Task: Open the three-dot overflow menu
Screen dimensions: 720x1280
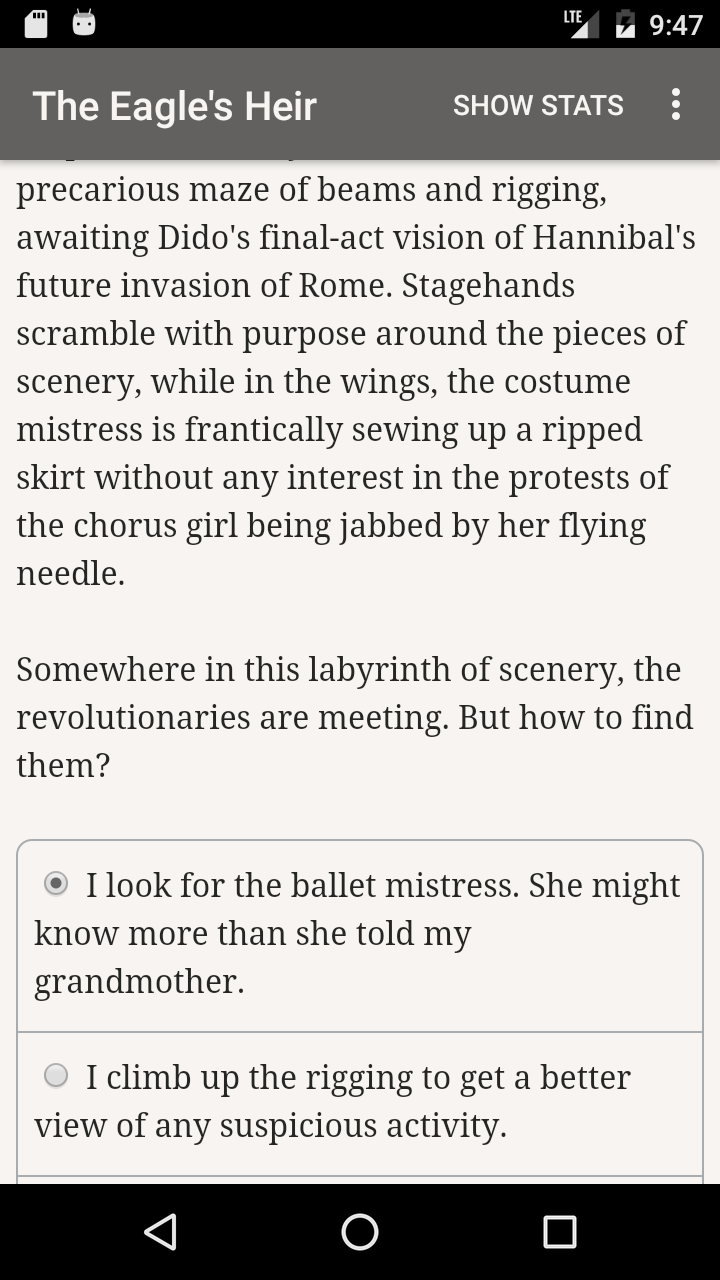Action: tap(676, 104)
